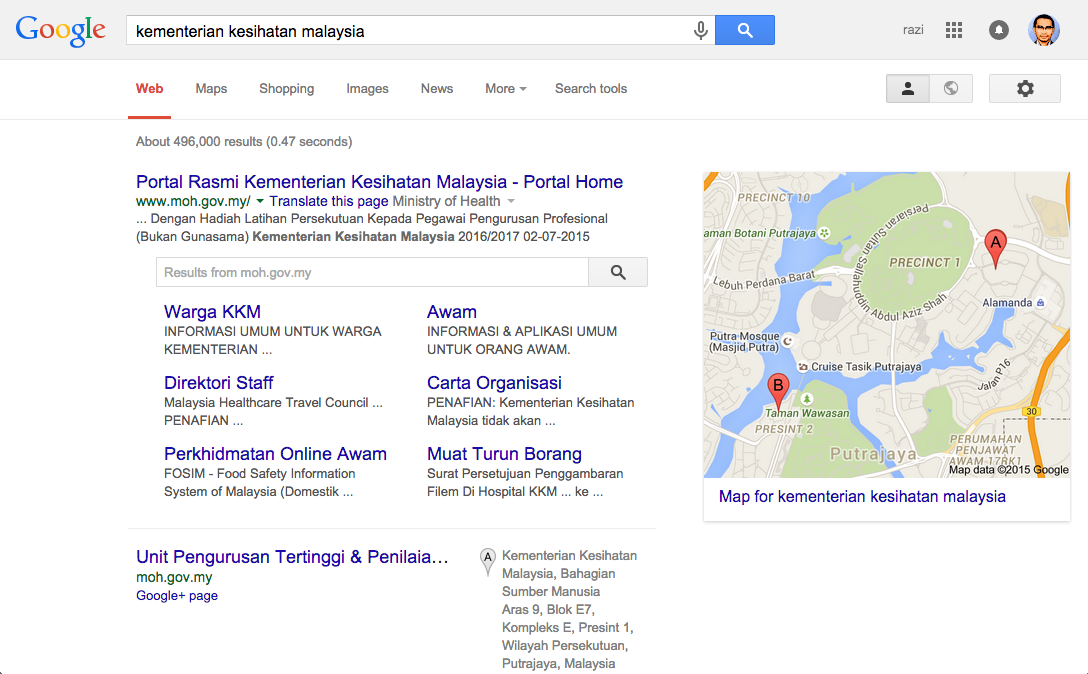The width and height of the screenshot is (1088, 674).
Task: Click the Google logo
Action: point(60,31)
